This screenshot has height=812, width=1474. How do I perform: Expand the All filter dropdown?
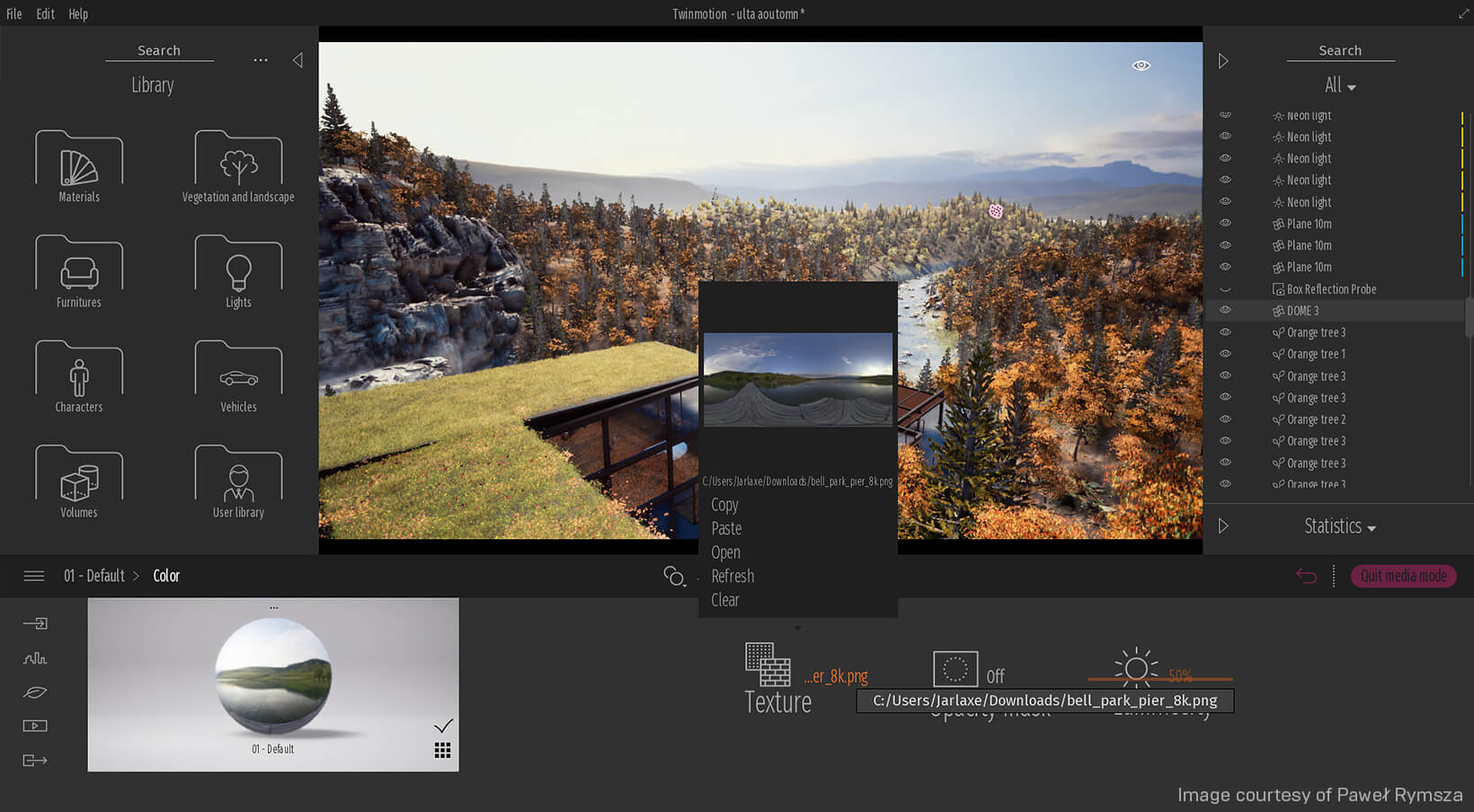(1339, 85)
